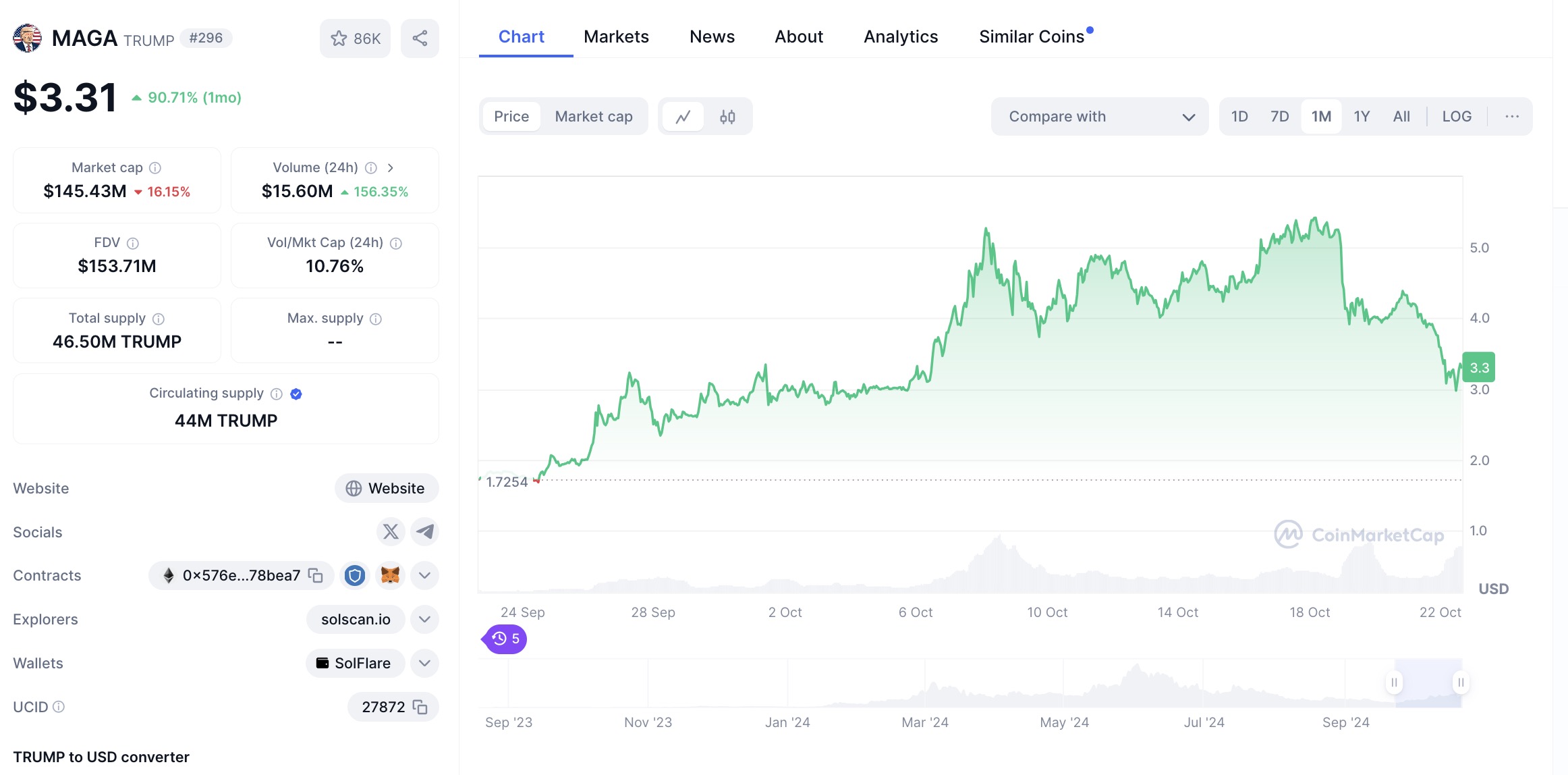
Task: Open the MAGA coin logo
Action: pos(27,38)
